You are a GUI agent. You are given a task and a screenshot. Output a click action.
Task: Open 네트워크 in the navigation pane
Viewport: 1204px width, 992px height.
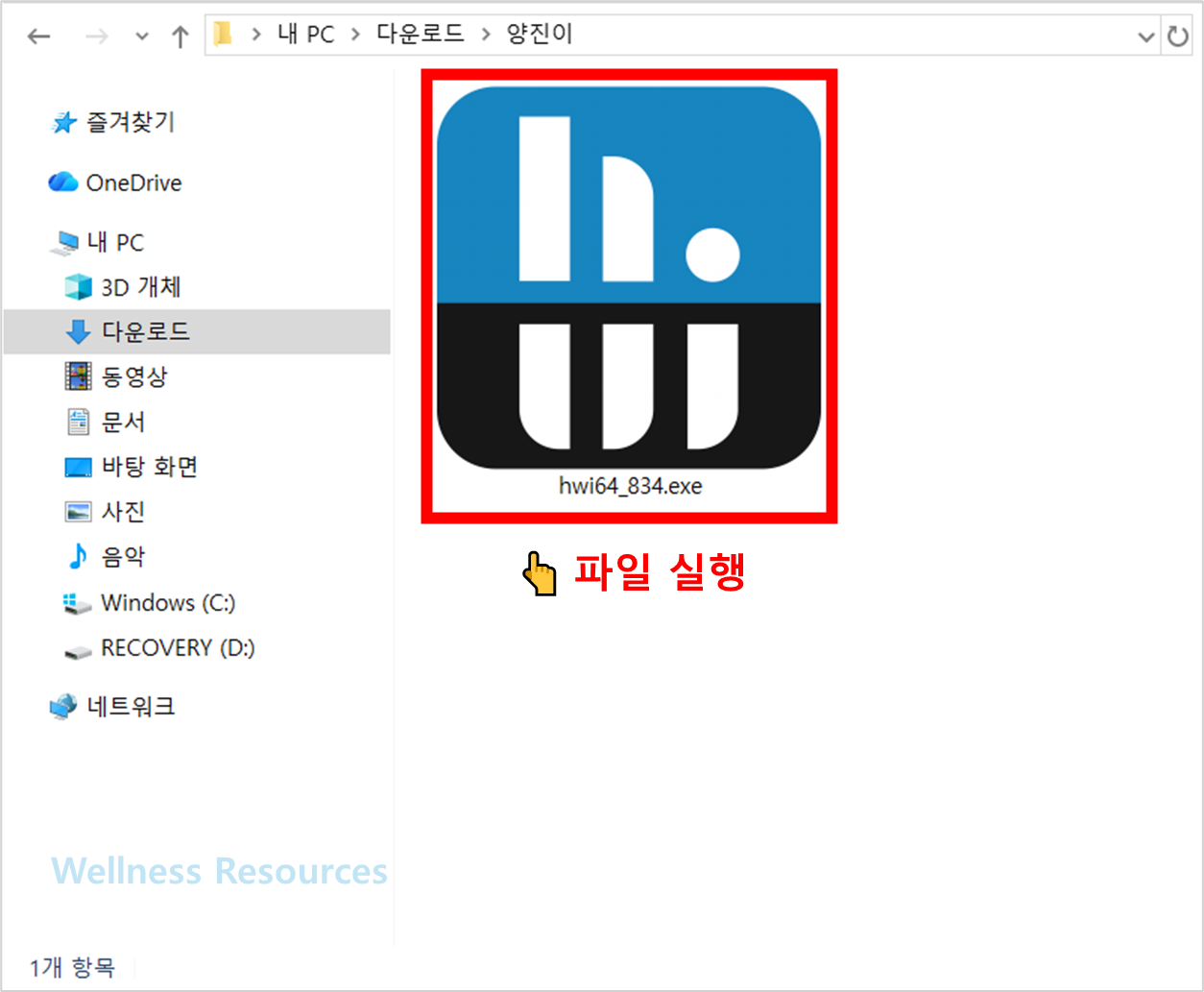pyautogui.click(x=131, y=707)
